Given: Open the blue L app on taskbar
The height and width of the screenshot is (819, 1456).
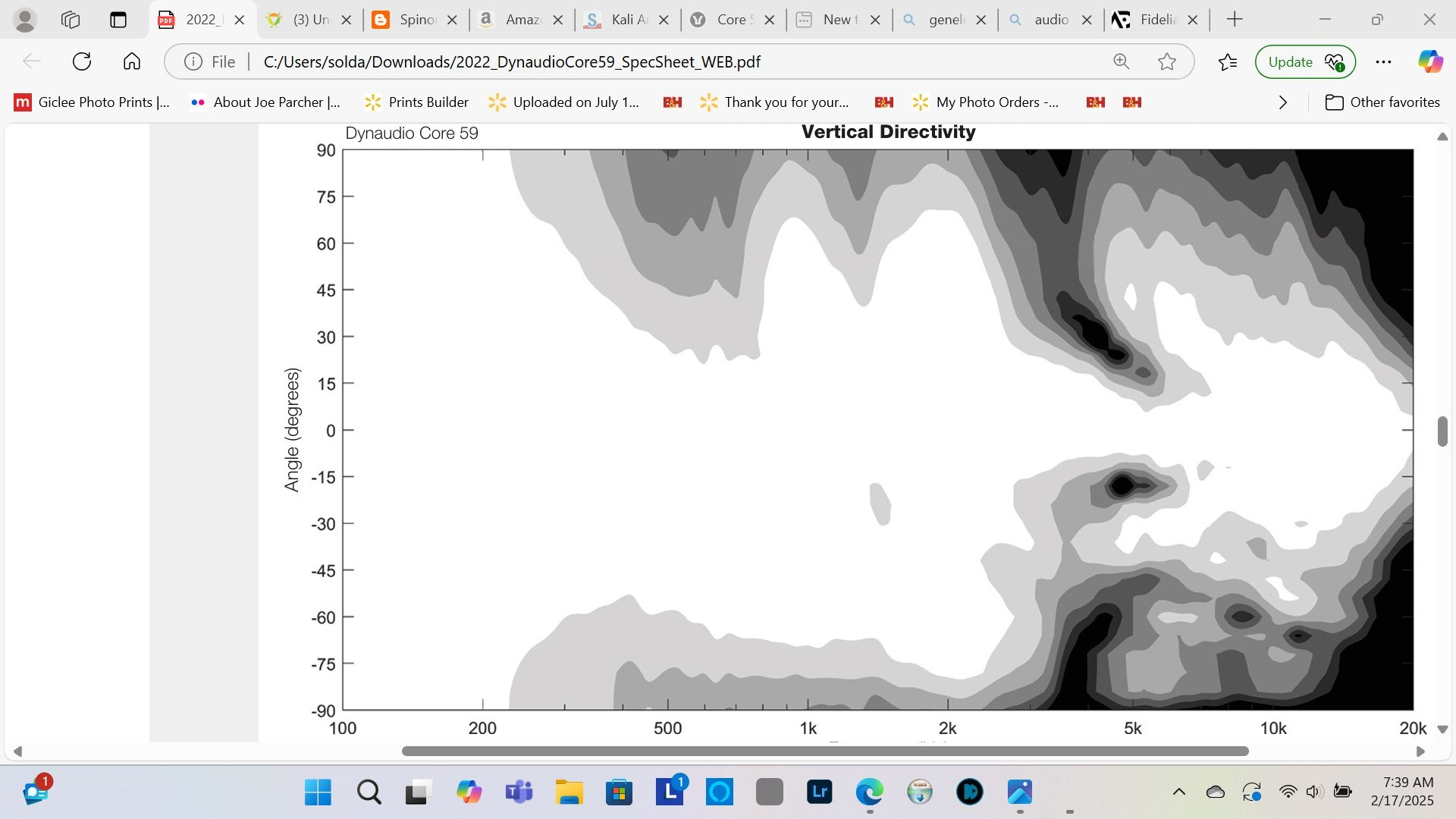Looking at the screenshot, I should (x=670, y=791).
